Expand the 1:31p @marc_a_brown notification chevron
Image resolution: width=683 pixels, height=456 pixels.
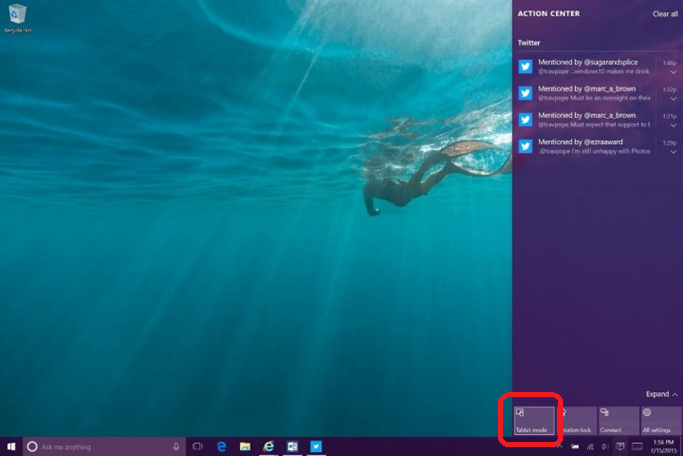(x=673, y=125)
